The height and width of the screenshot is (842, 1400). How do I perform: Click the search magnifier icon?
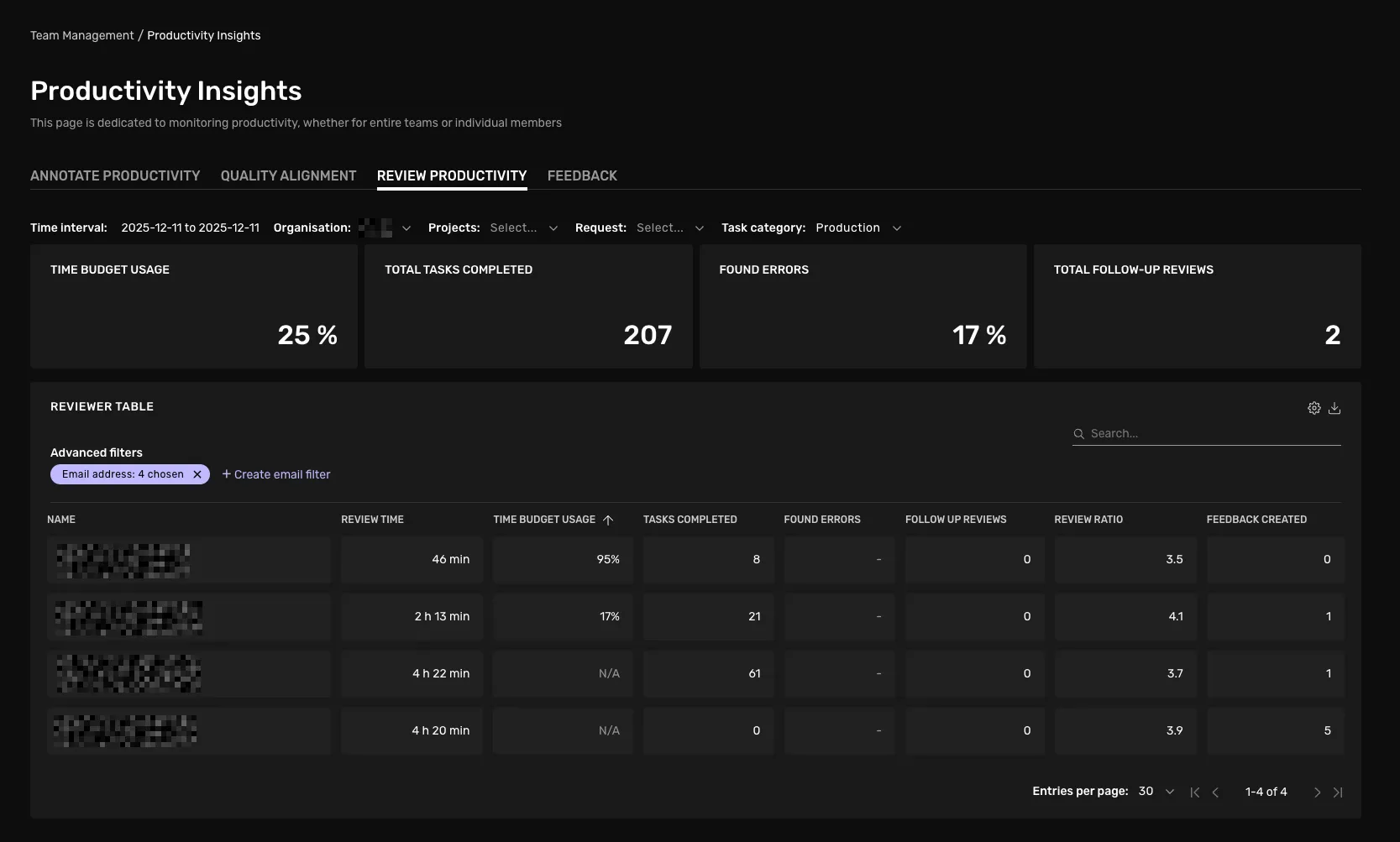click(1079, 434)
